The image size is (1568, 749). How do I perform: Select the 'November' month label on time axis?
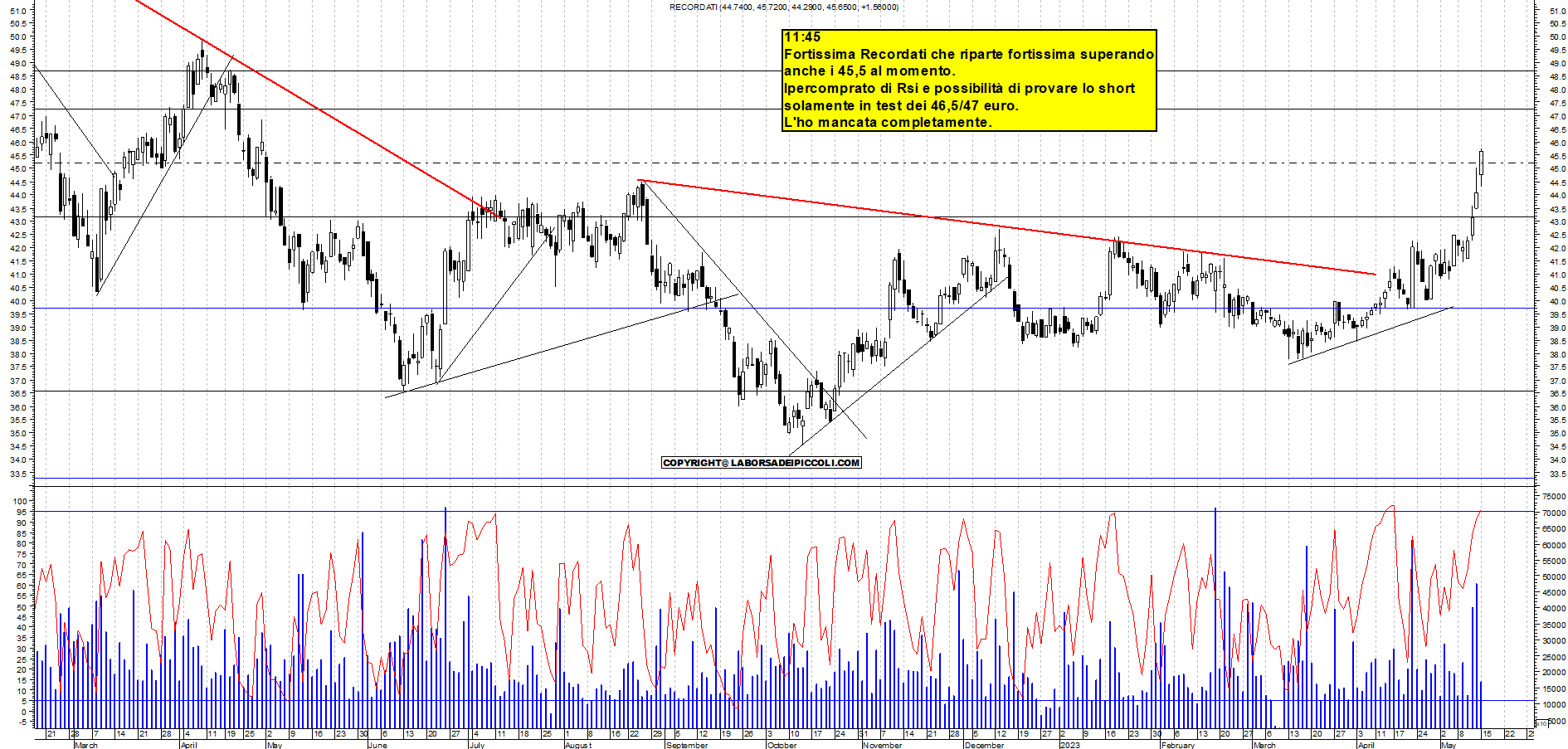[882, 745]
